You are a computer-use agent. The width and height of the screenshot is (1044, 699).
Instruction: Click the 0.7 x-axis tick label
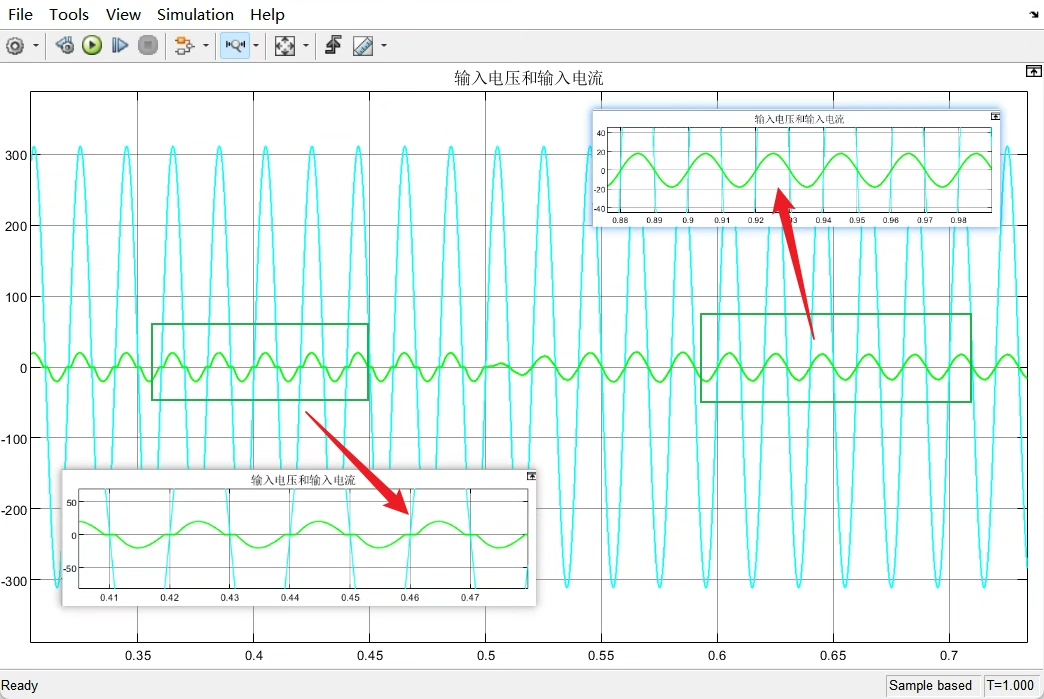click(x=949, y=656)
